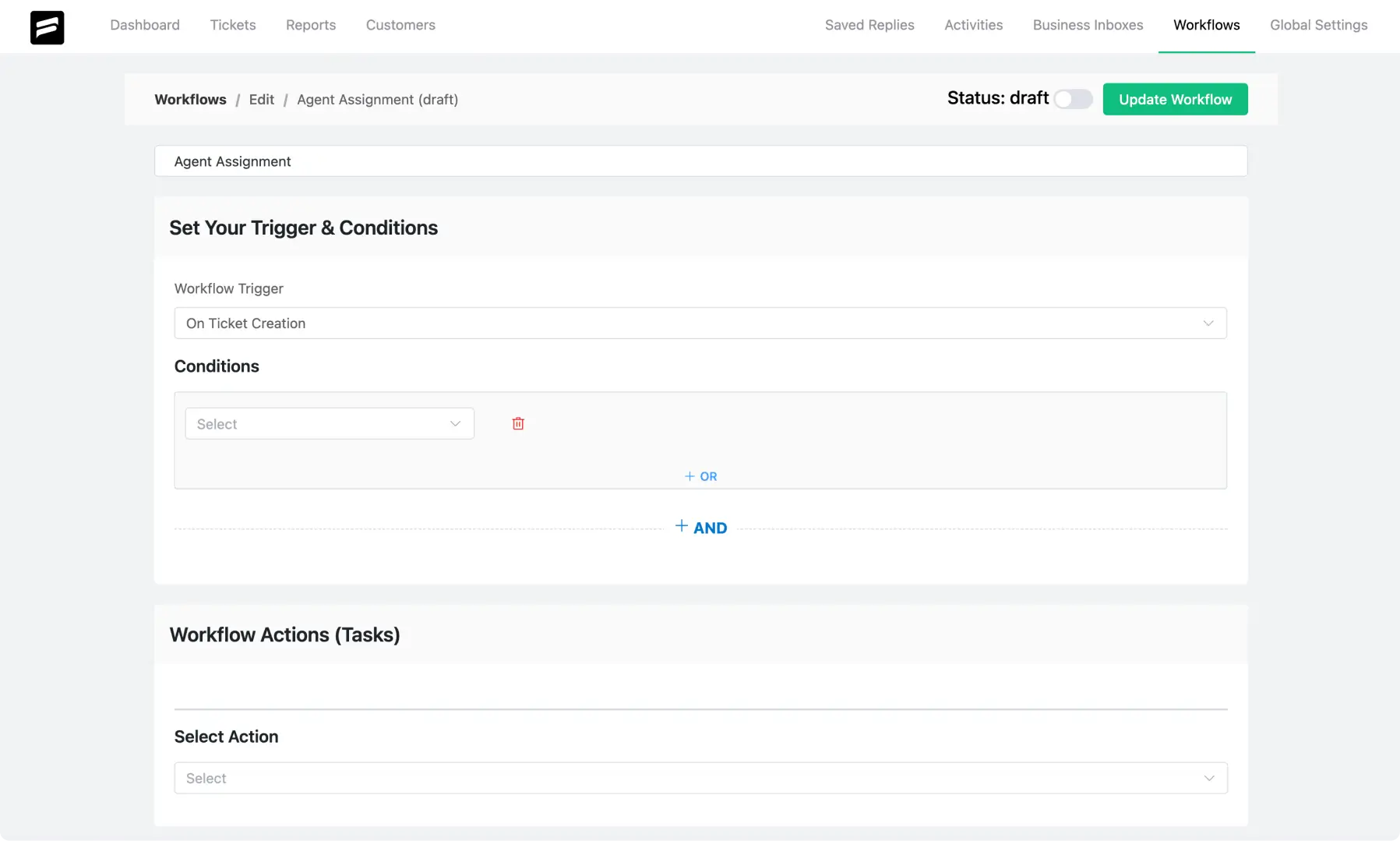Image resolution: width=1400 pixels, height=841 pixels.
Task: Toggle the workflow status switch
Action: [1072, 99]
